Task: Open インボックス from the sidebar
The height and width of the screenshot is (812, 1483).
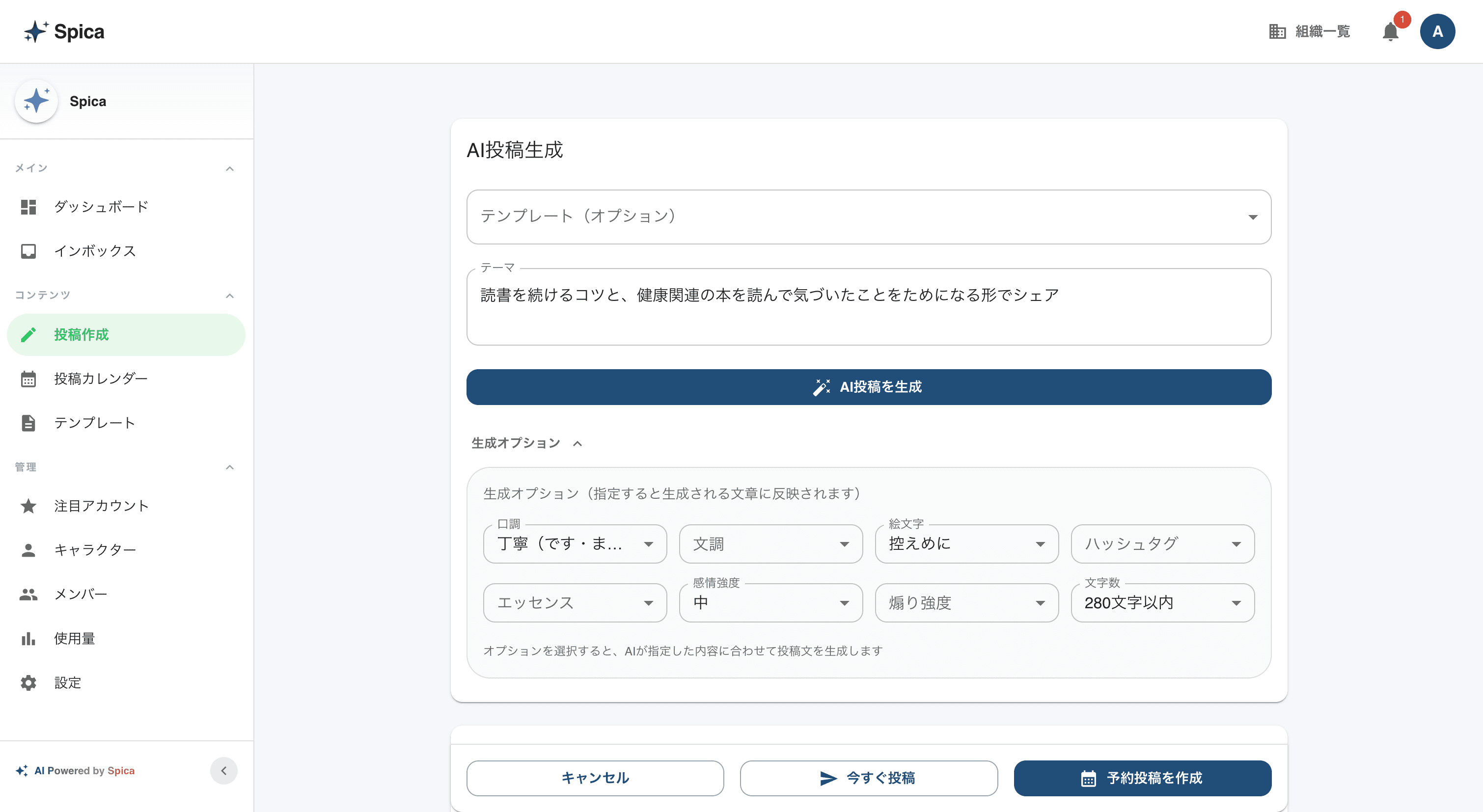Action: pos(94,251)
